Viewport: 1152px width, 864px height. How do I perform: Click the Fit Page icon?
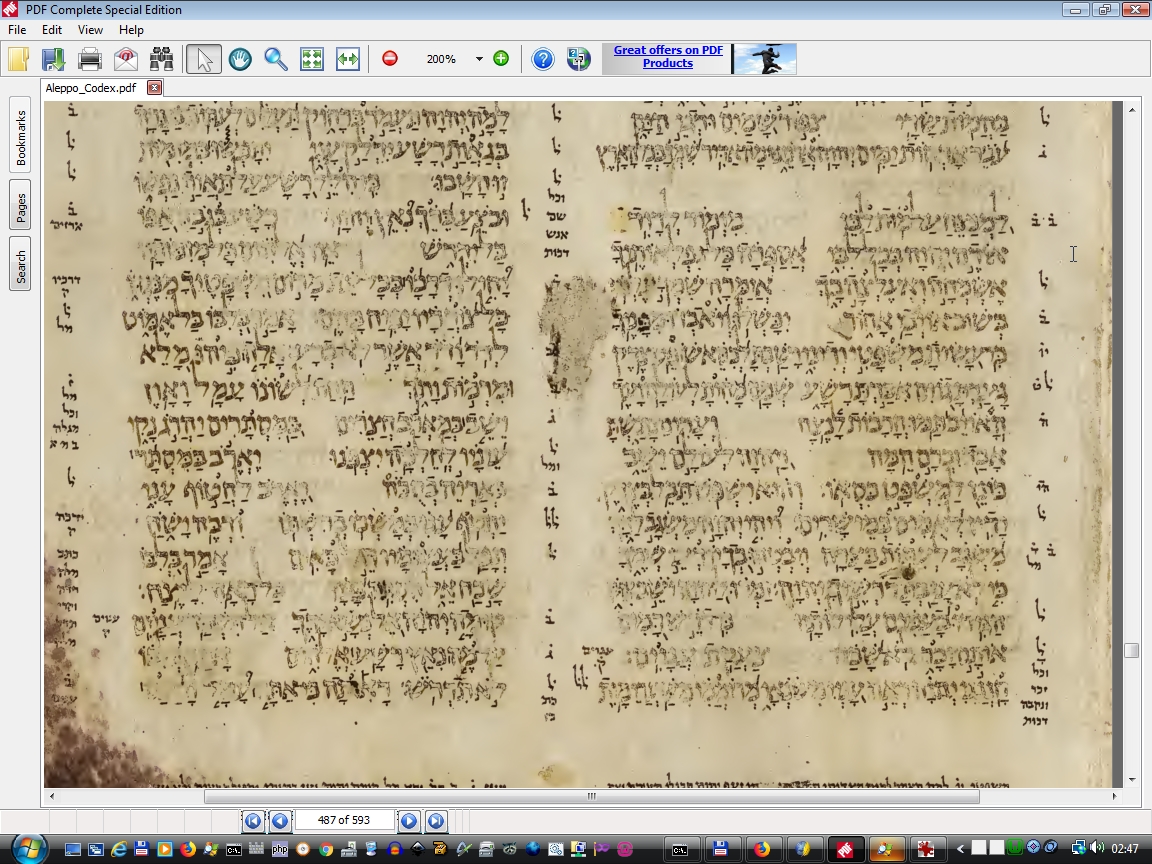tap(312, 59)
